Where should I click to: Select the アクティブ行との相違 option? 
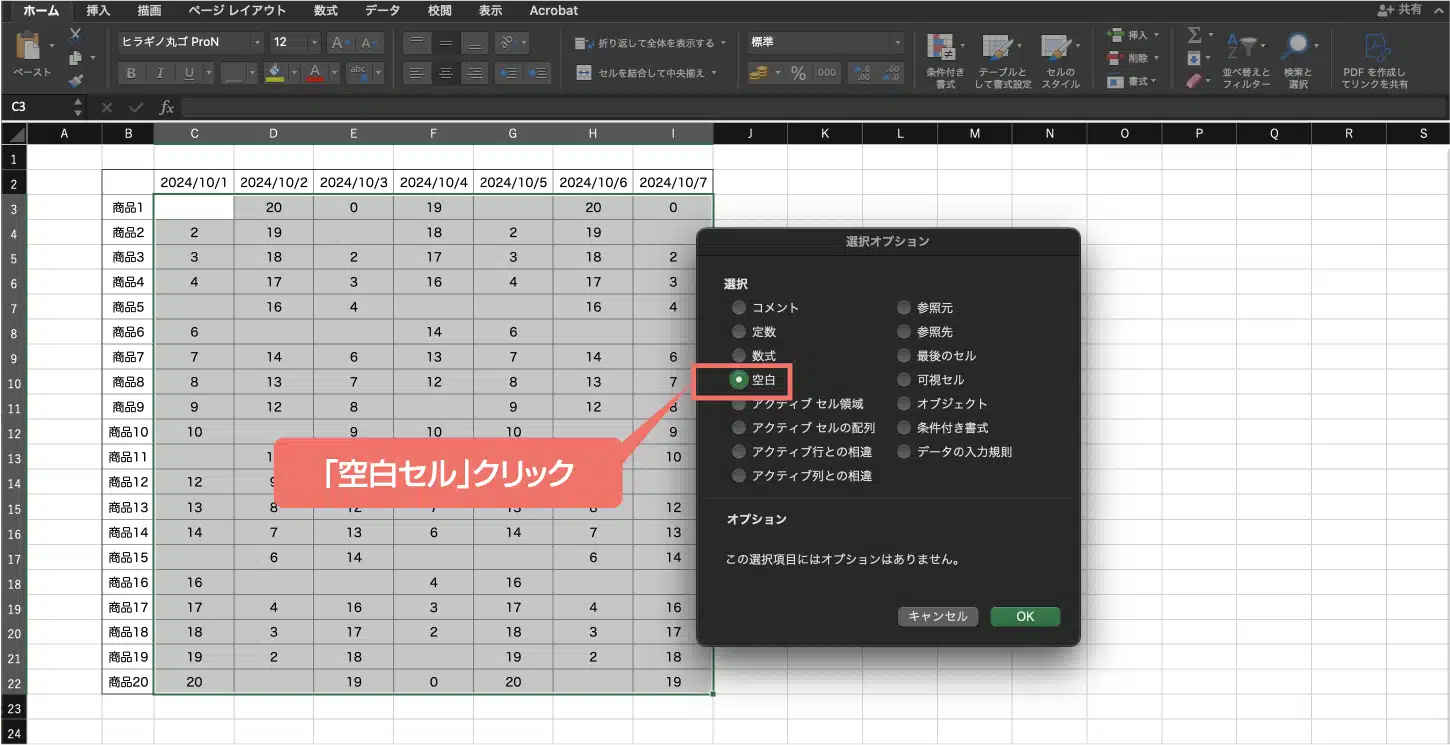pos(738,452)
